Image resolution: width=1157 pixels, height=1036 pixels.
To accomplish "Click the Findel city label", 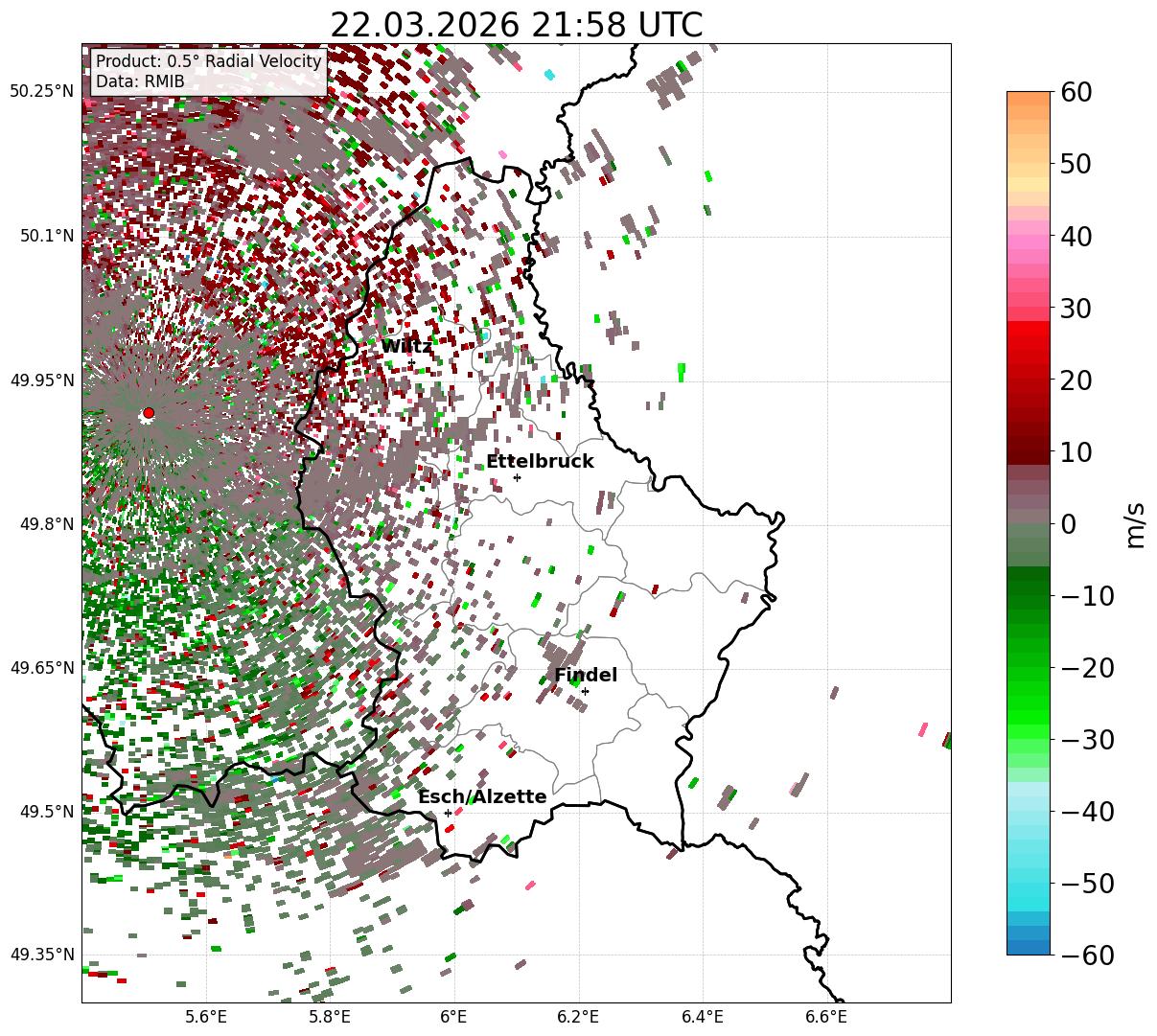I will point(586,676).
